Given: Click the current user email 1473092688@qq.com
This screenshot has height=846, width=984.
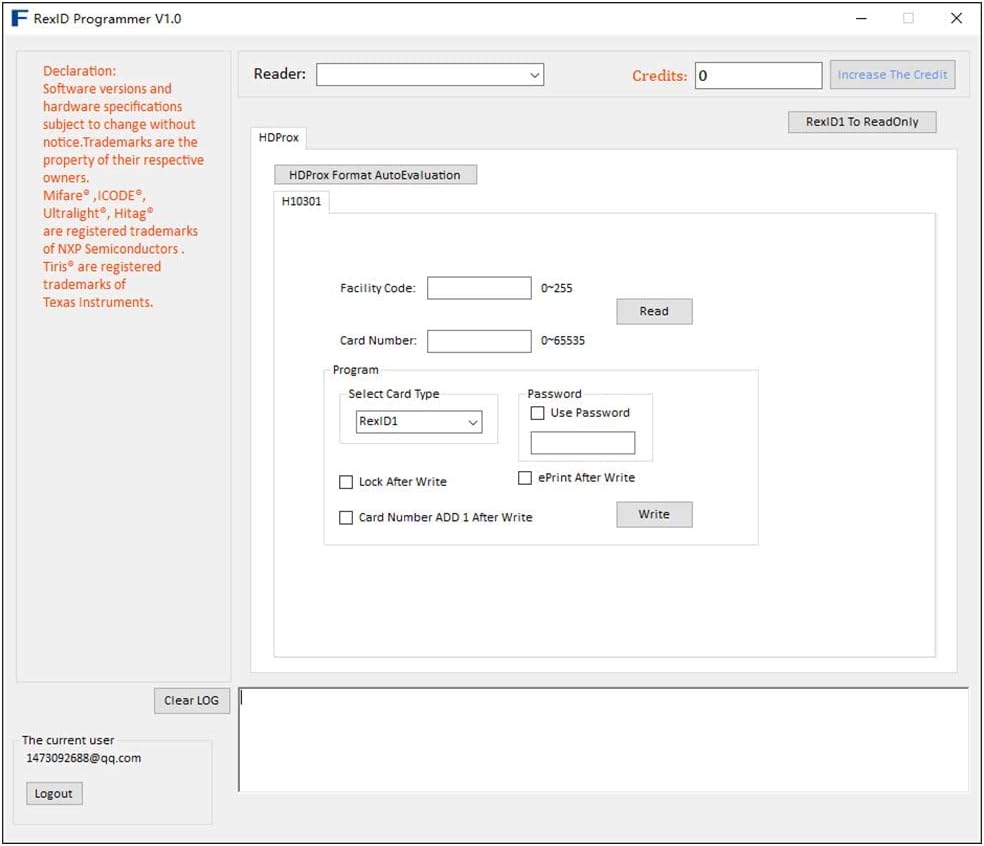Looking at the screenshot, I should coord(83,758).
